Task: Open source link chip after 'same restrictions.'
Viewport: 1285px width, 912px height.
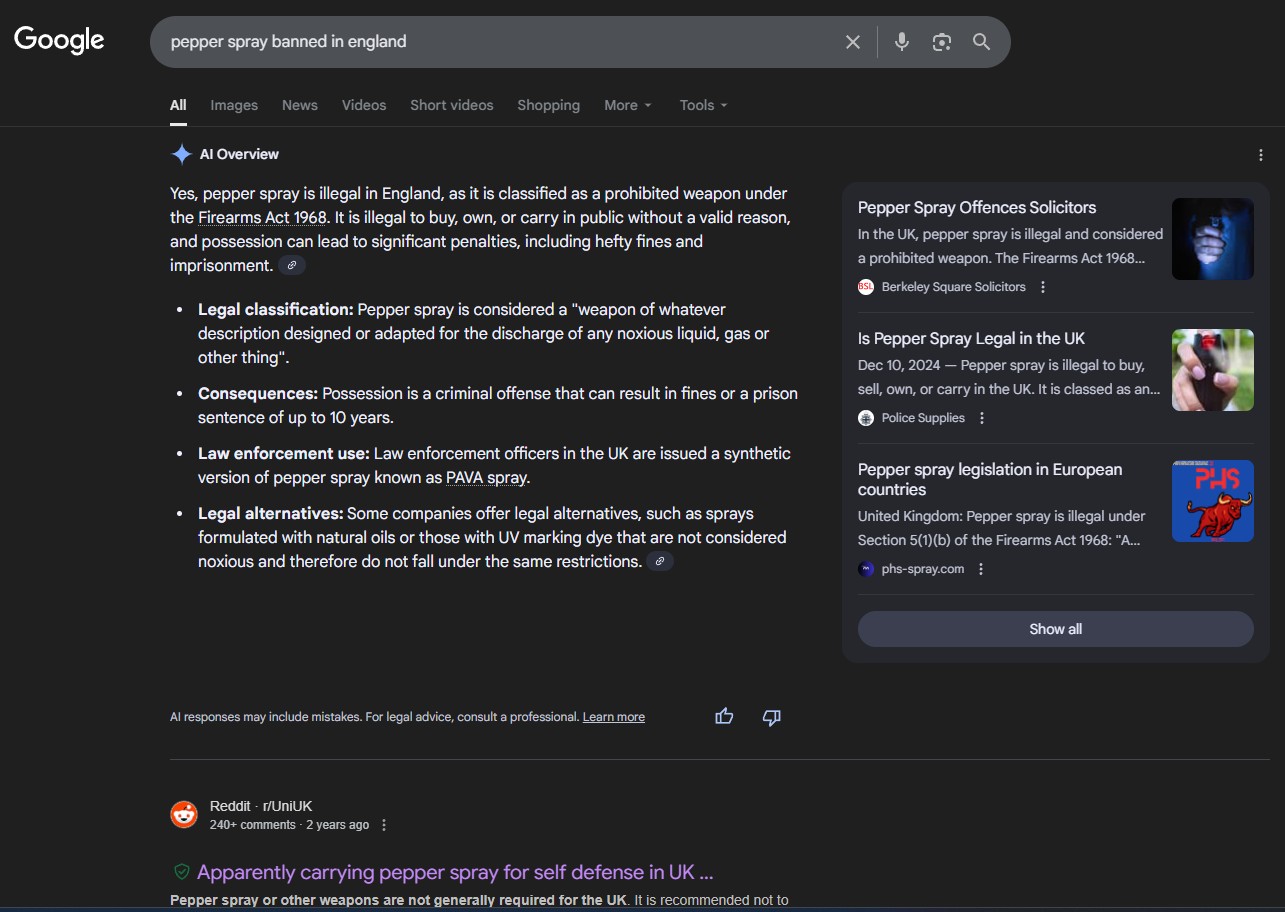Action: (x=660, y=561)
